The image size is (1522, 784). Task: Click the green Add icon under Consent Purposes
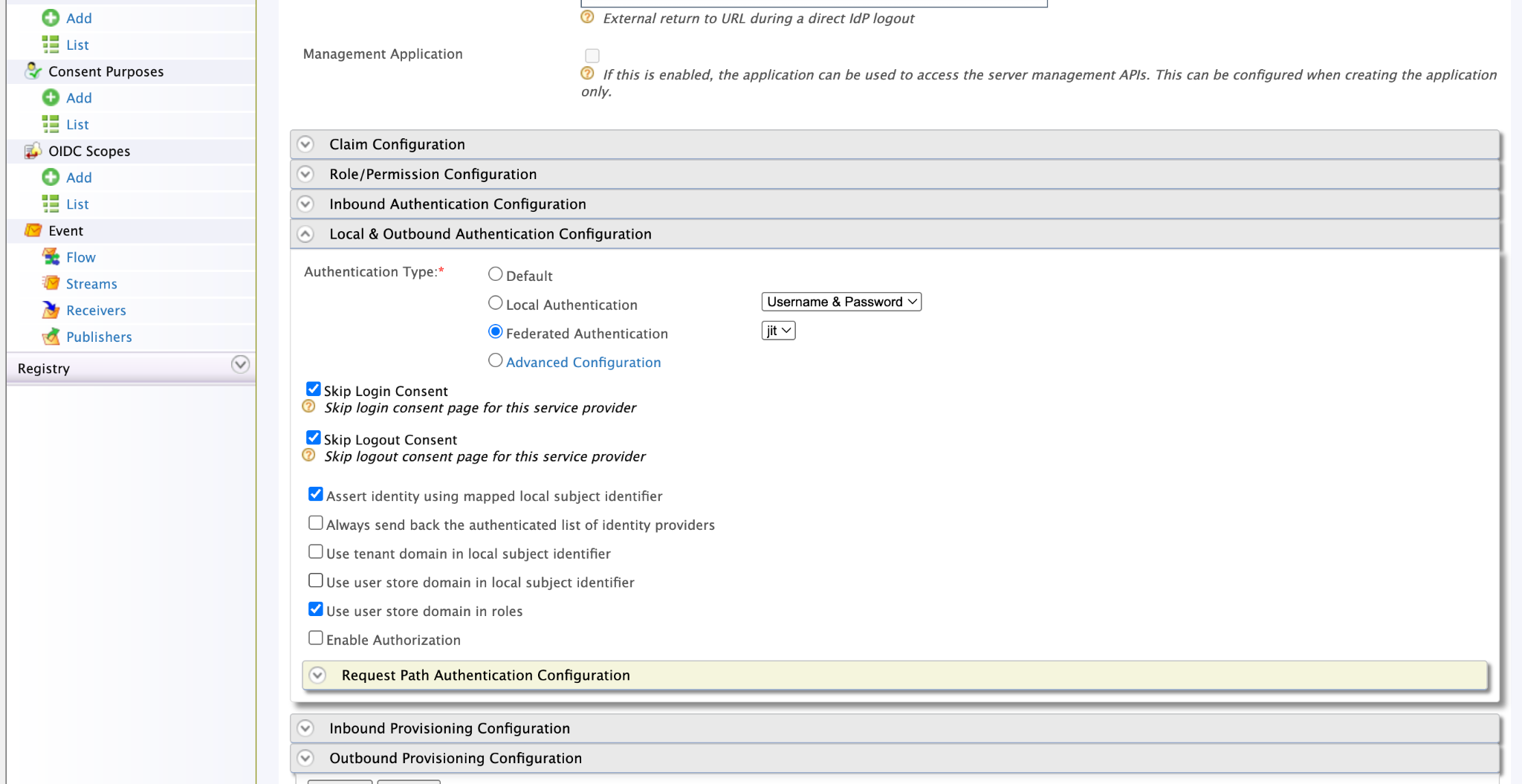pyautogui.click(x=51, y=97)
